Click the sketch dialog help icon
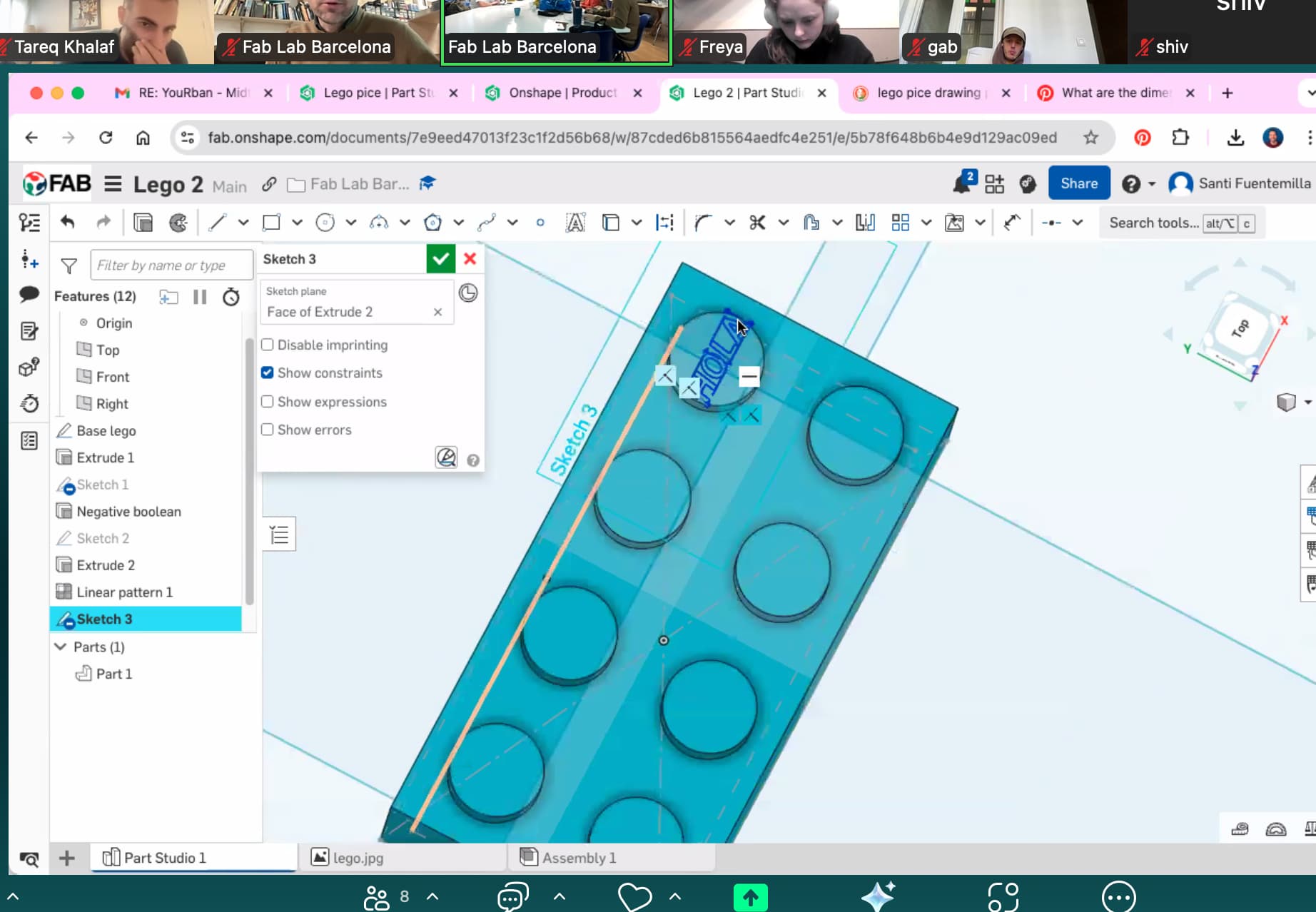Viewport: 1316px width, 912px height. click(x=473, y=460)
